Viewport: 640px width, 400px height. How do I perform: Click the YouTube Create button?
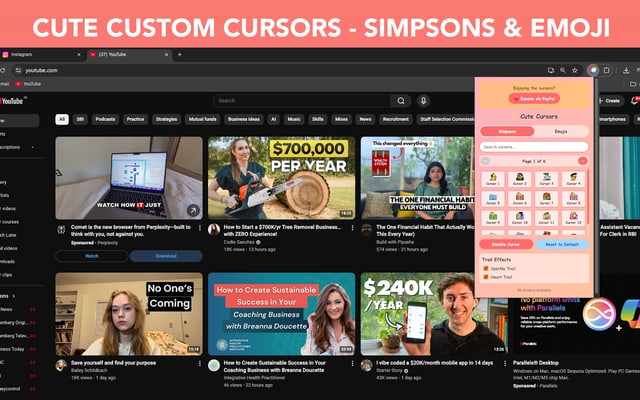click(x=609, y=100)
